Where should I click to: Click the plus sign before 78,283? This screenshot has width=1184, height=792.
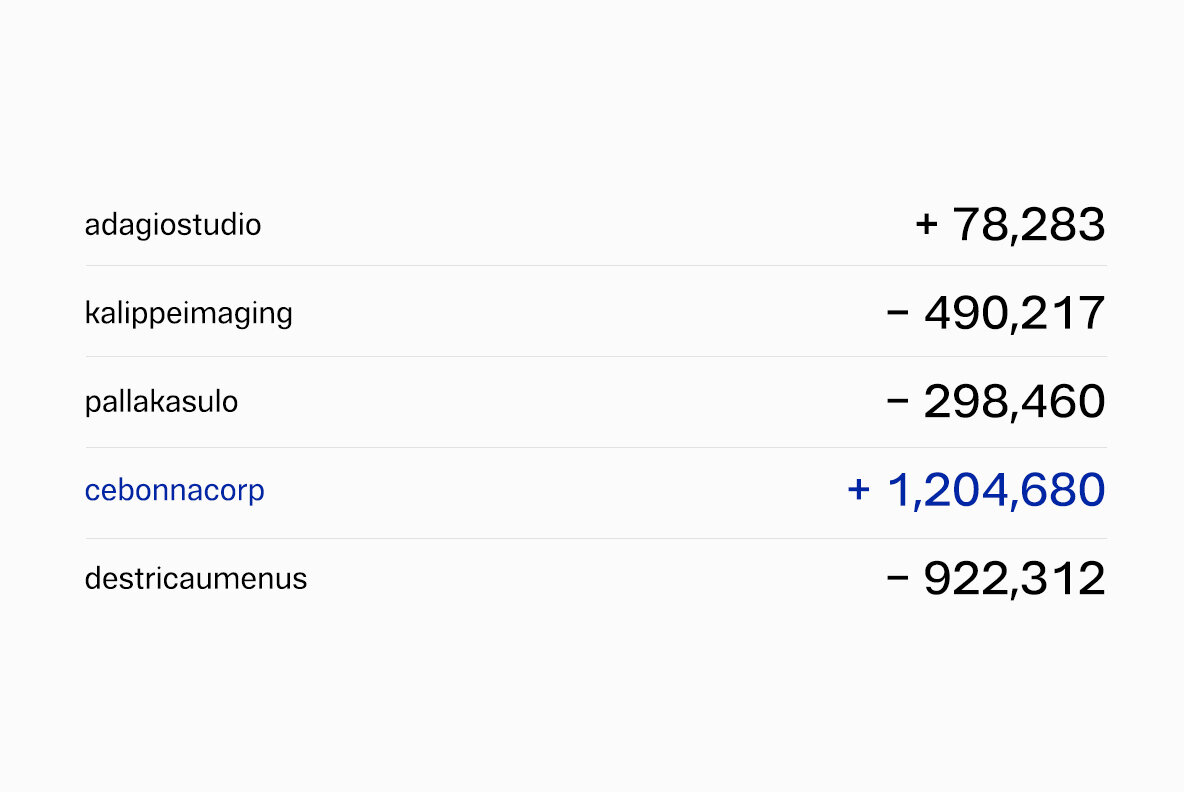point(926,225)
